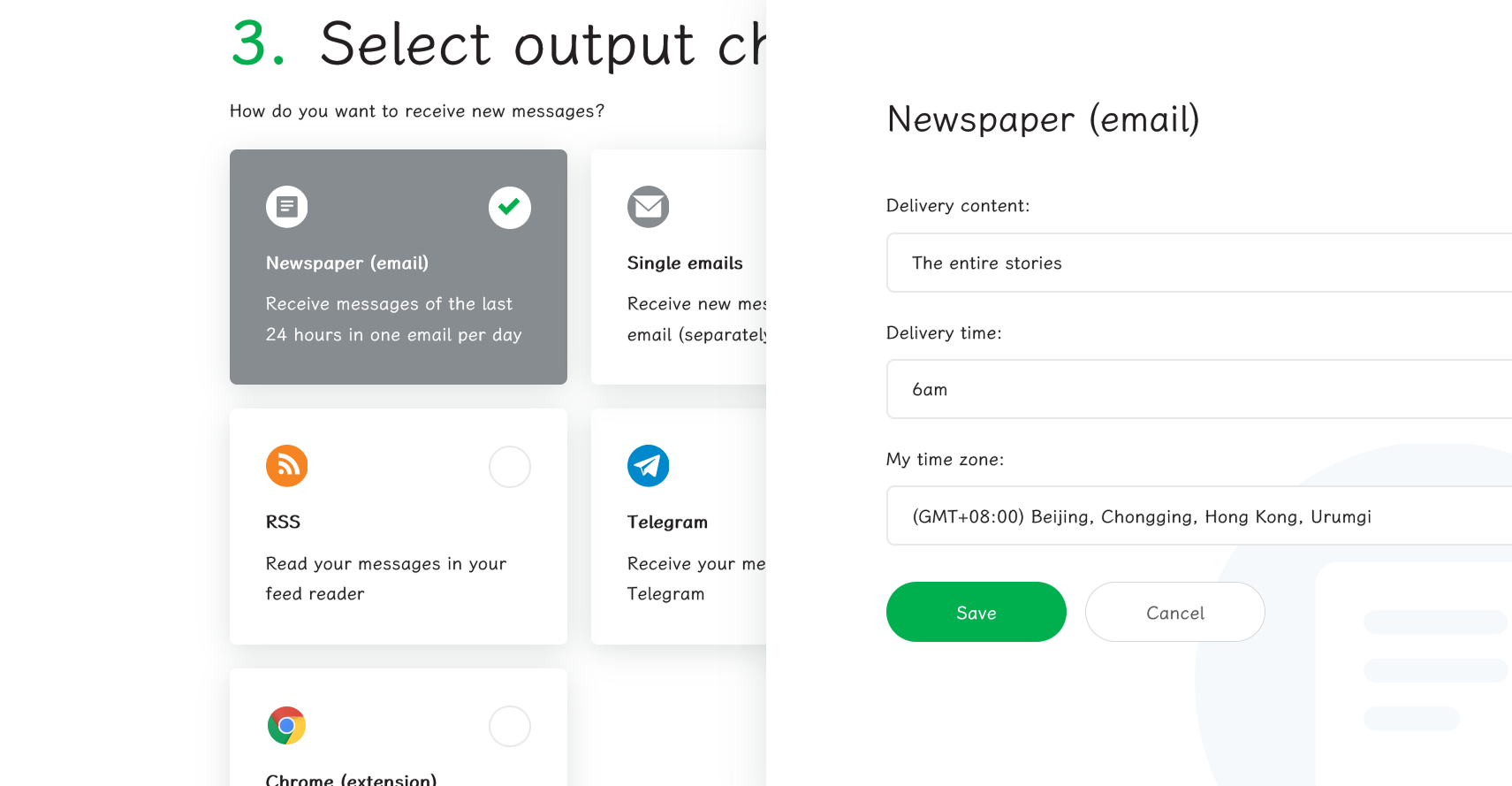This screenshot has height=786, width=1512.
Task: Click the blue Telegram paper-plane icon
Action: point(648,466)
